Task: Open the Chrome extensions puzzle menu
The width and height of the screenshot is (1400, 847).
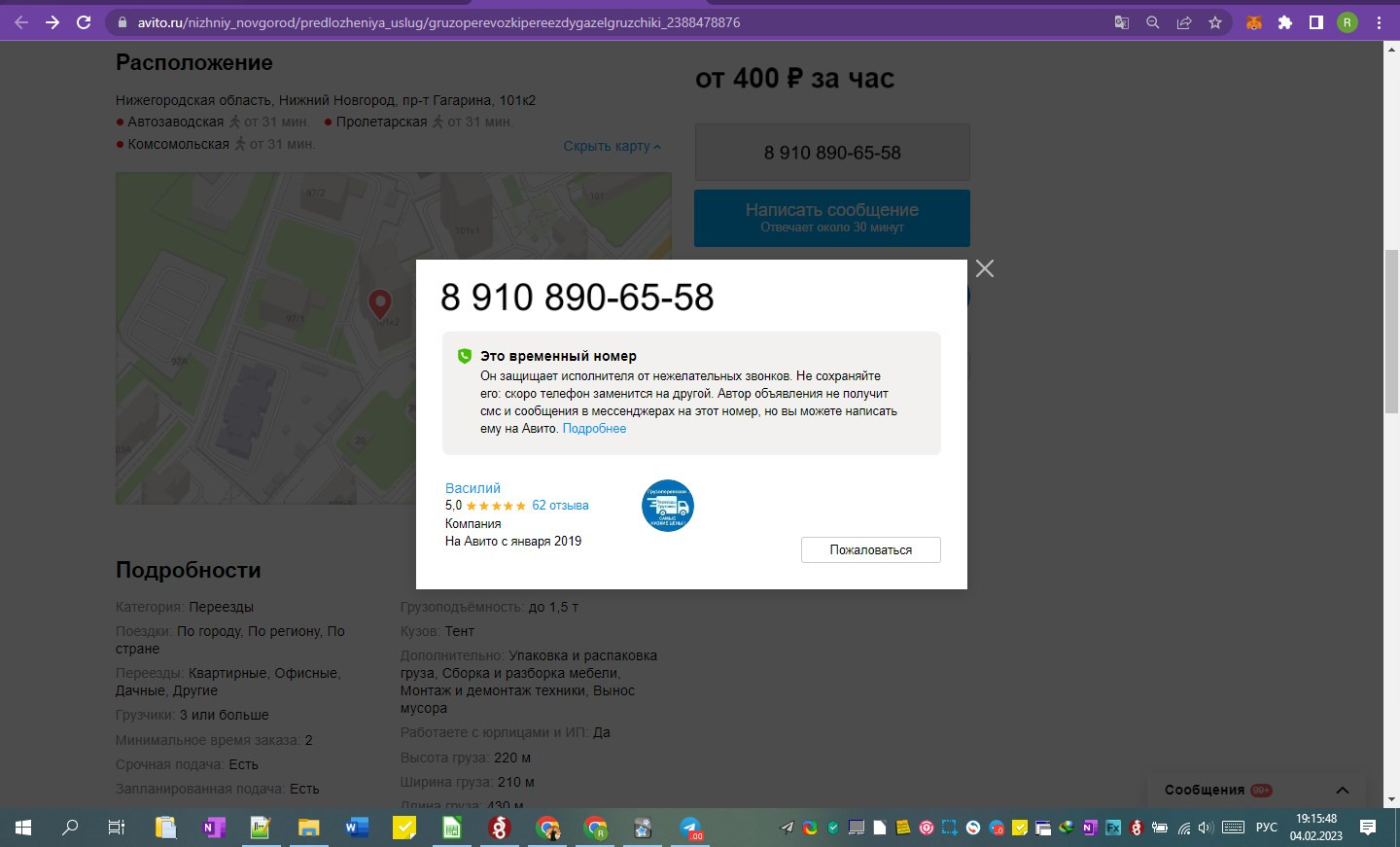Action: [x=1285, y=22]
